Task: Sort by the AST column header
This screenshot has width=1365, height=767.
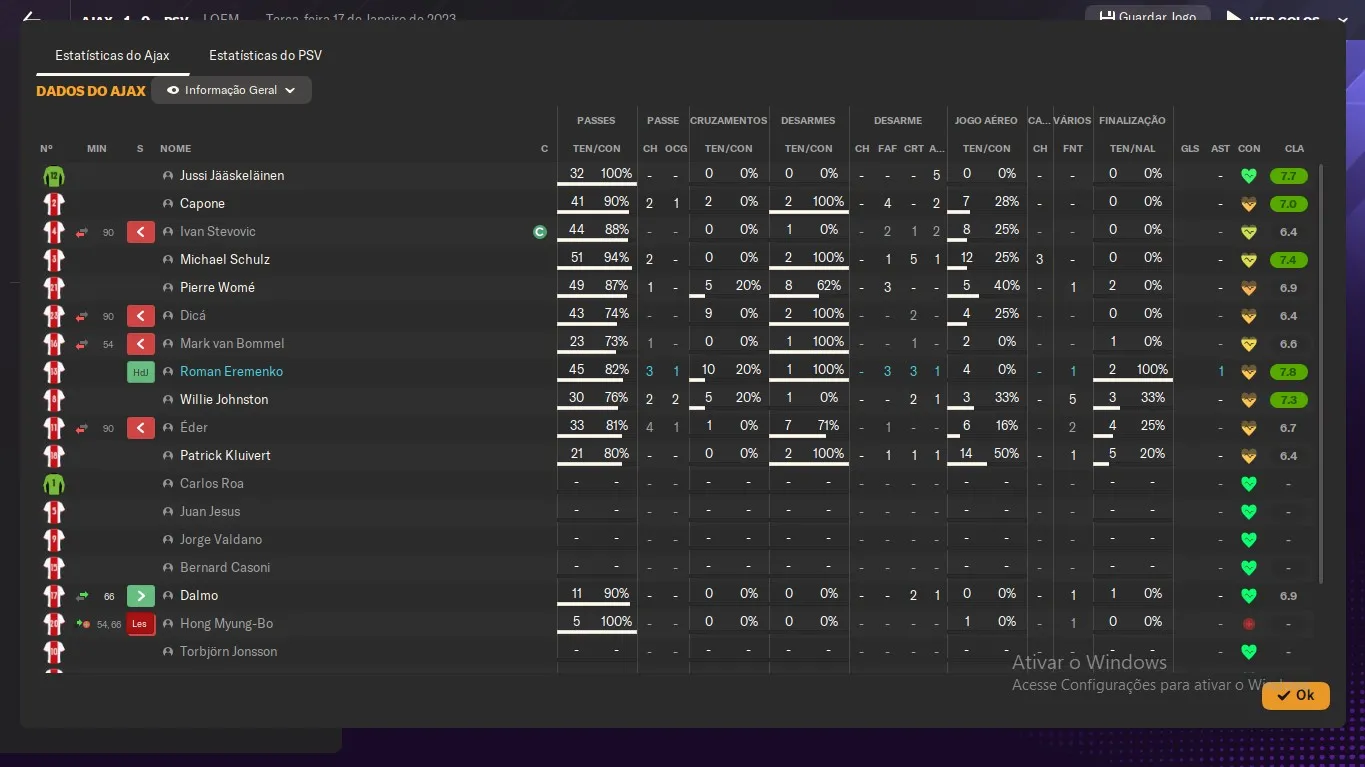Action: (x=1220, y=149)
